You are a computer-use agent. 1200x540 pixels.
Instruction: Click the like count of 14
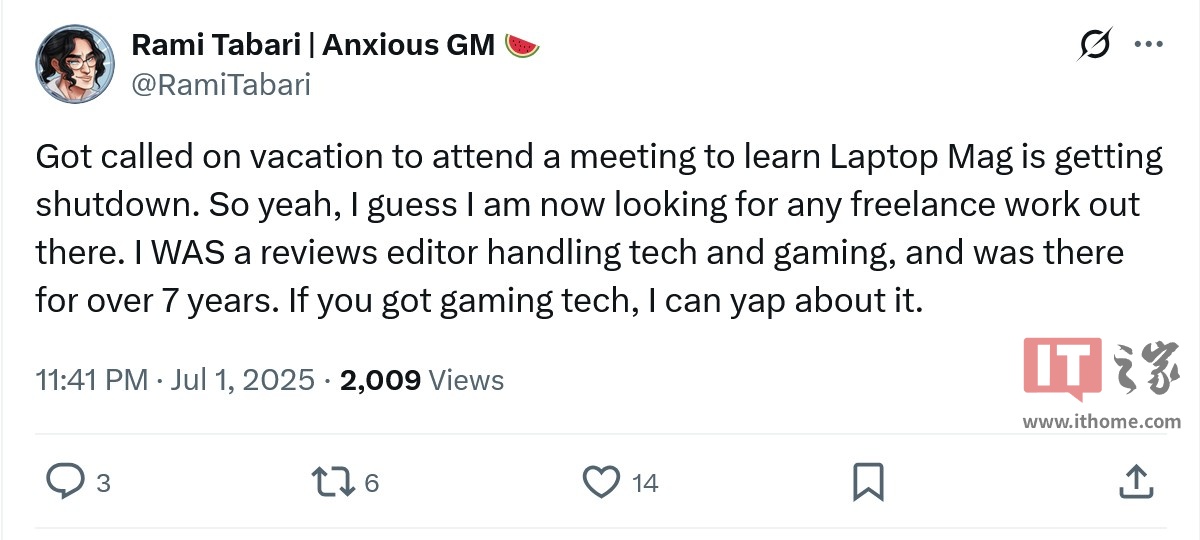pos(645,484)
